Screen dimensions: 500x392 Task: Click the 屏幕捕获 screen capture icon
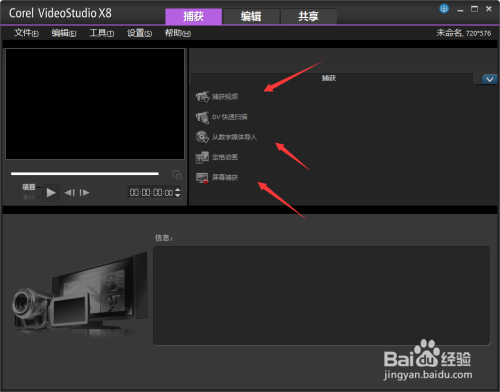[202, 178]
